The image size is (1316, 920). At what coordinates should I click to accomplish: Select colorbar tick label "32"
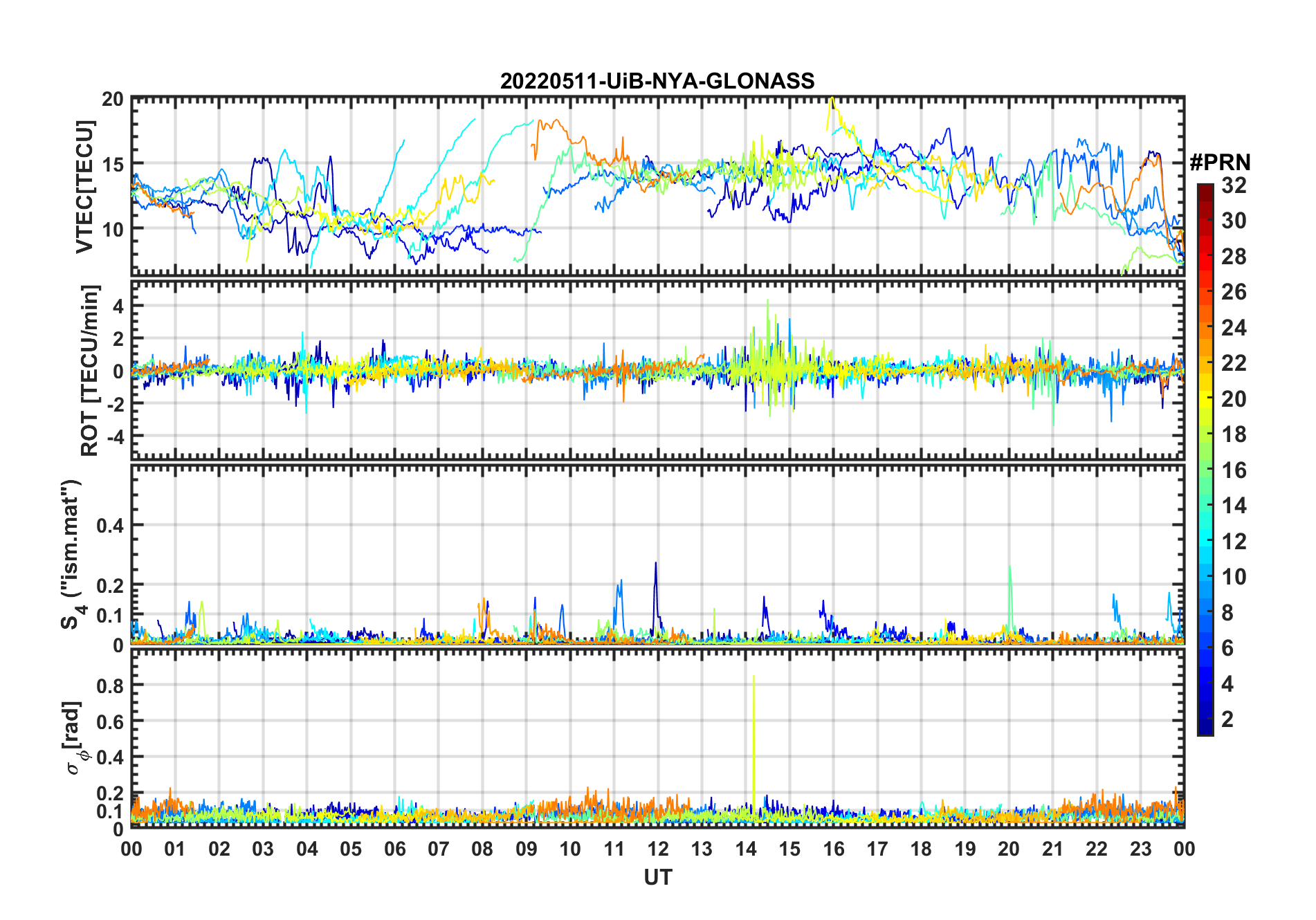point(1234,185)
